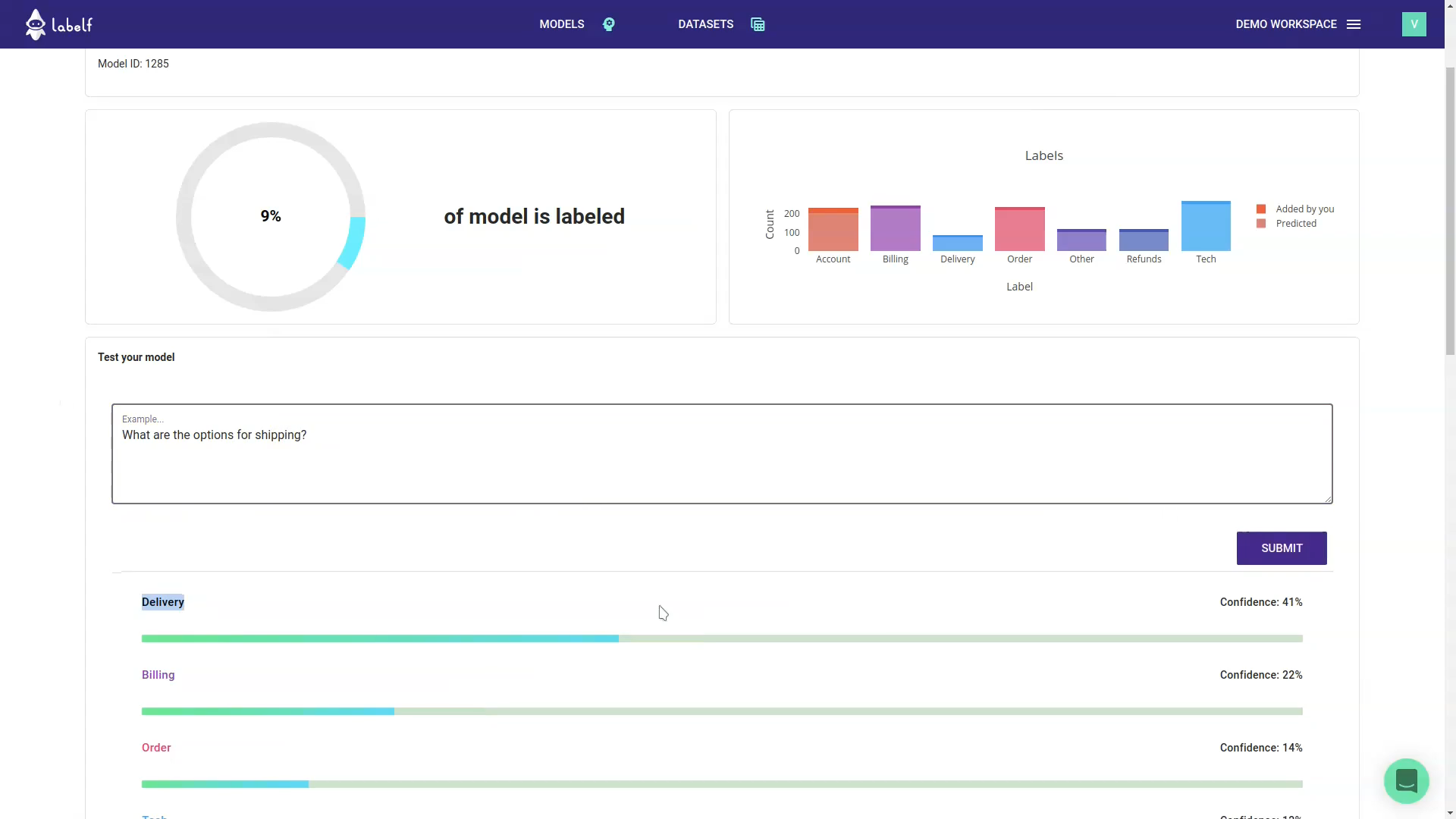This screenshot has width=1456, height=819.
Task: Click the Labelf logo icon
Action: [x=36, y=24]
